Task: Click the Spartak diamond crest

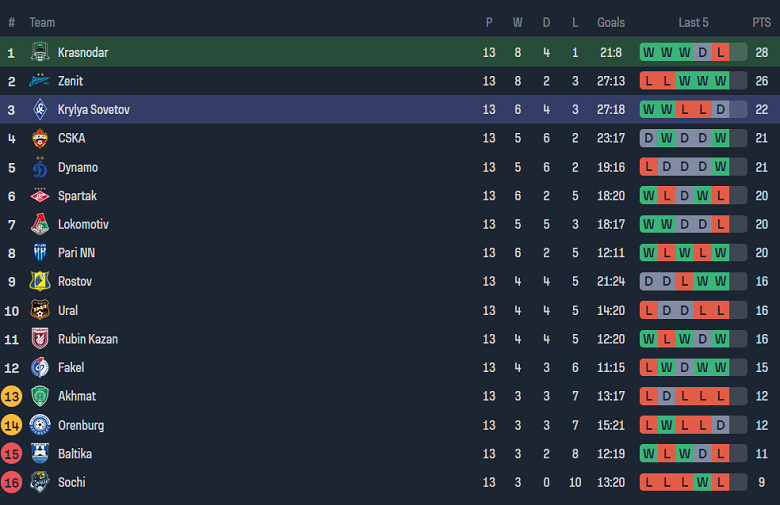Action: (40, 196)
